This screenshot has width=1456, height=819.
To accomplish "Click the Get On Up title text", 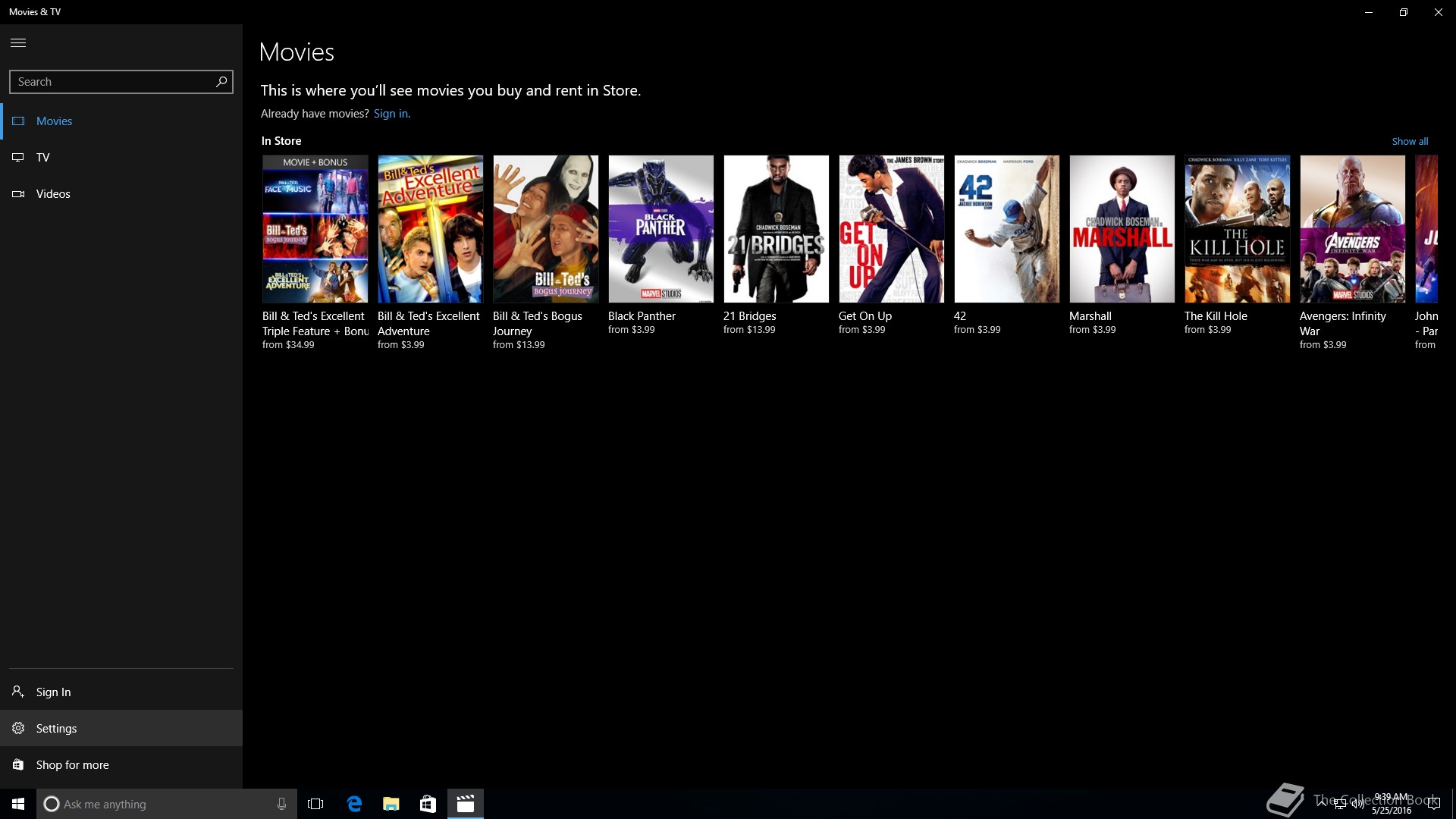I will point(865,316).
